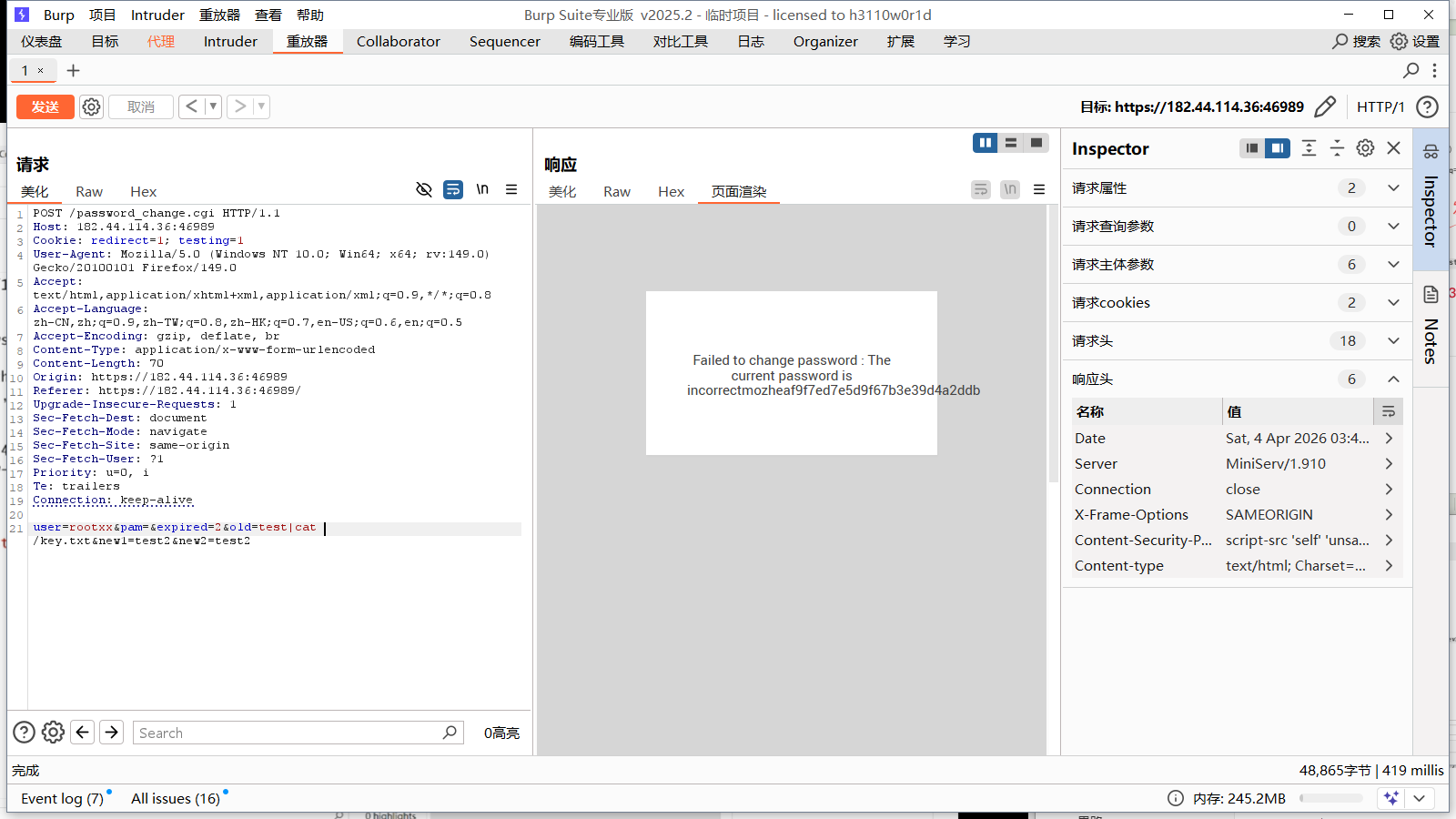Open Inspector side tab icon
The height and width of the screenshot is (819, 1456).
point(1431,152)
